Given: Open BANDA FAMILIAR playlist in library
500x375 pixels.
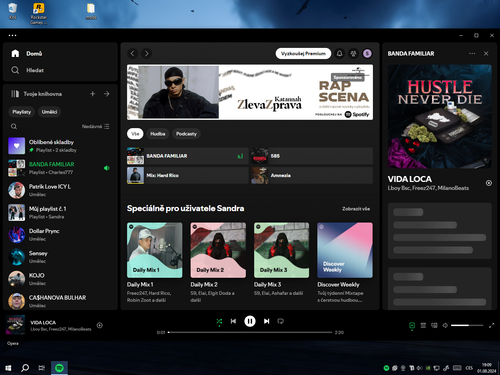Looking at the screenshot, I should (60, 168).
